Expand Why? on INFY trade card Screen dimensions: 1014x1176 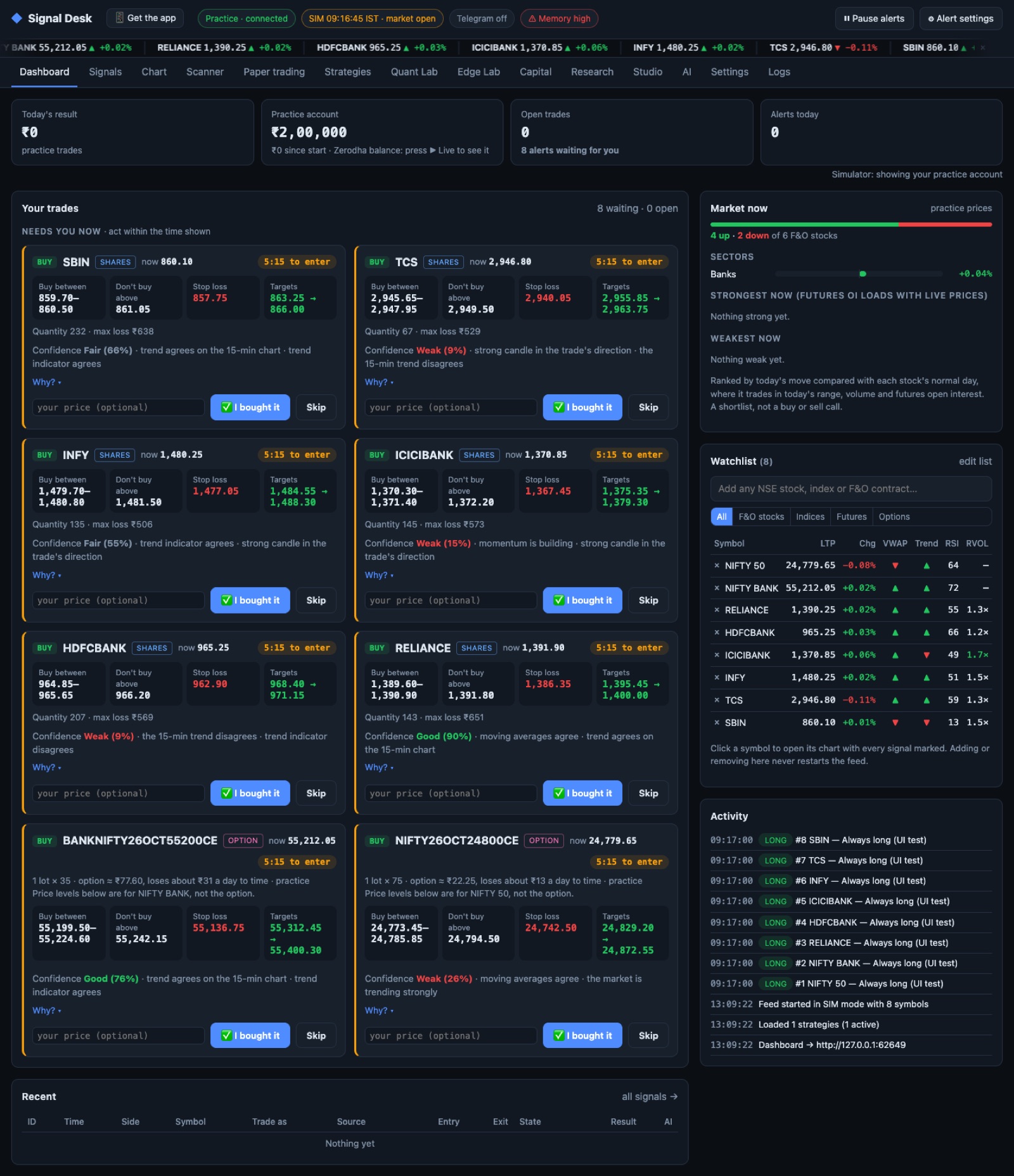tap(47, 575)
